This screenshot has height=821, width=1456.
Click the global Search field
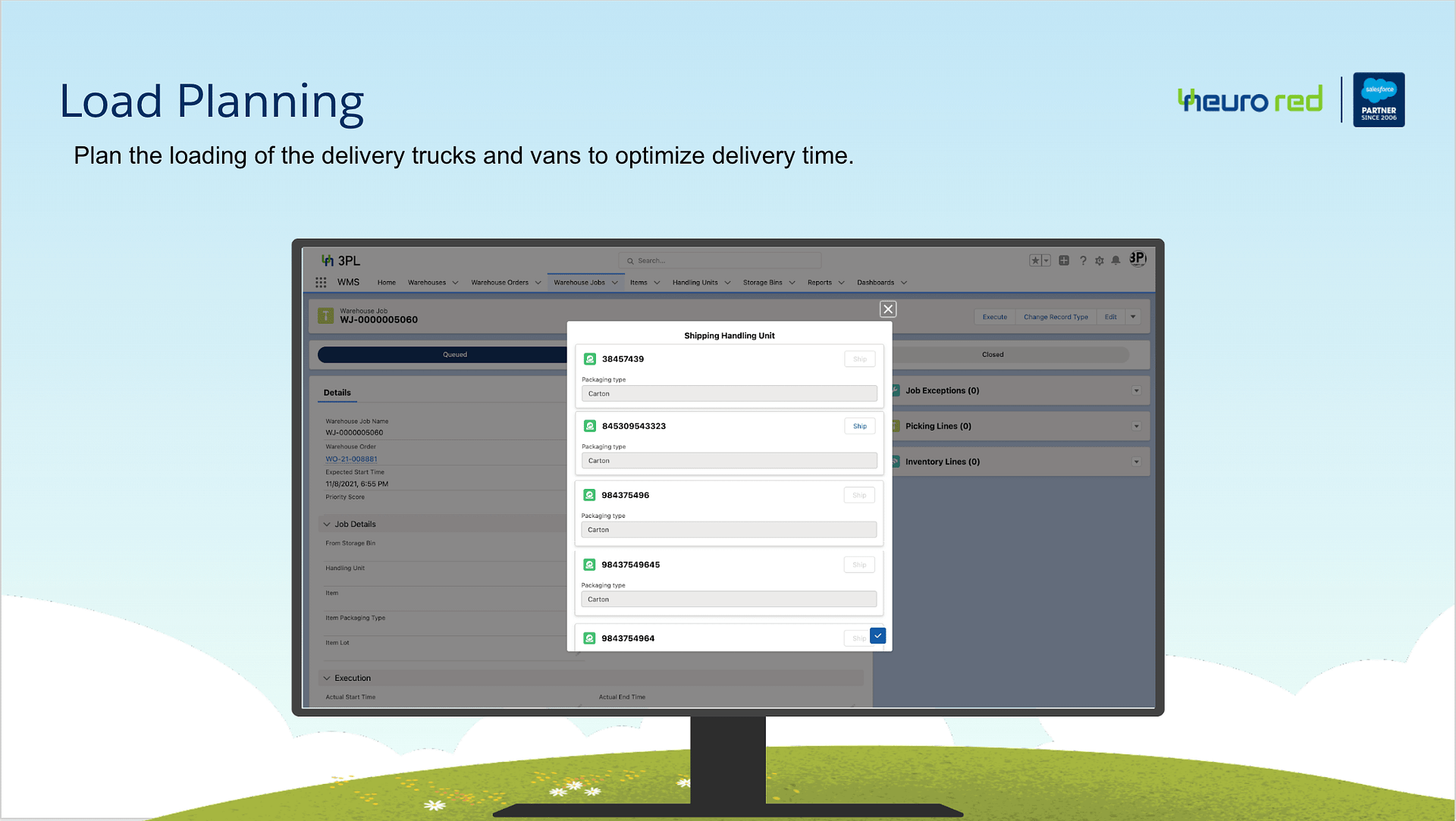pos(720,261)
